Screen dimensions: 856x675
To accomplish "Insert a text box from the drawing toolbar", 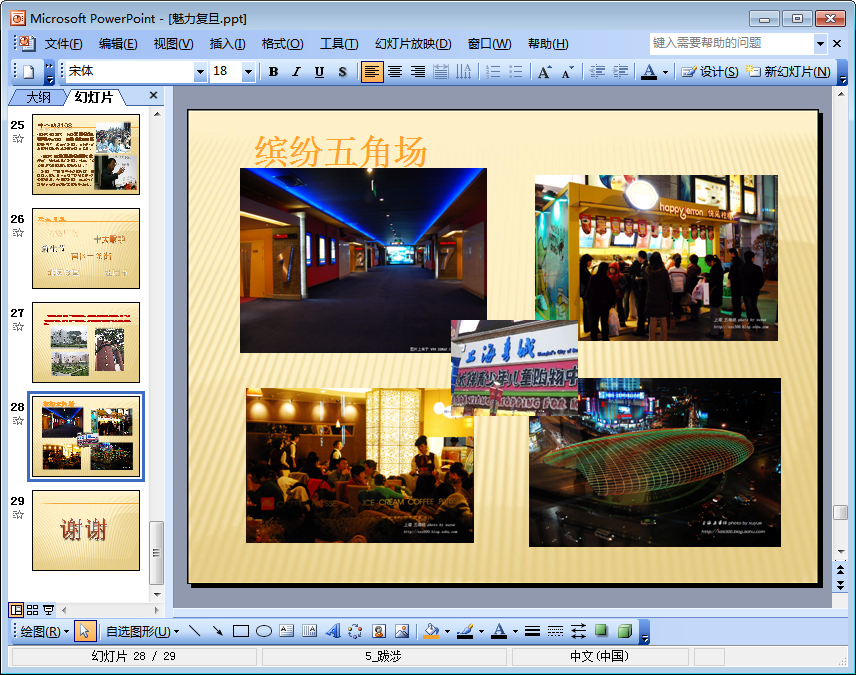I will click(286, 631).
